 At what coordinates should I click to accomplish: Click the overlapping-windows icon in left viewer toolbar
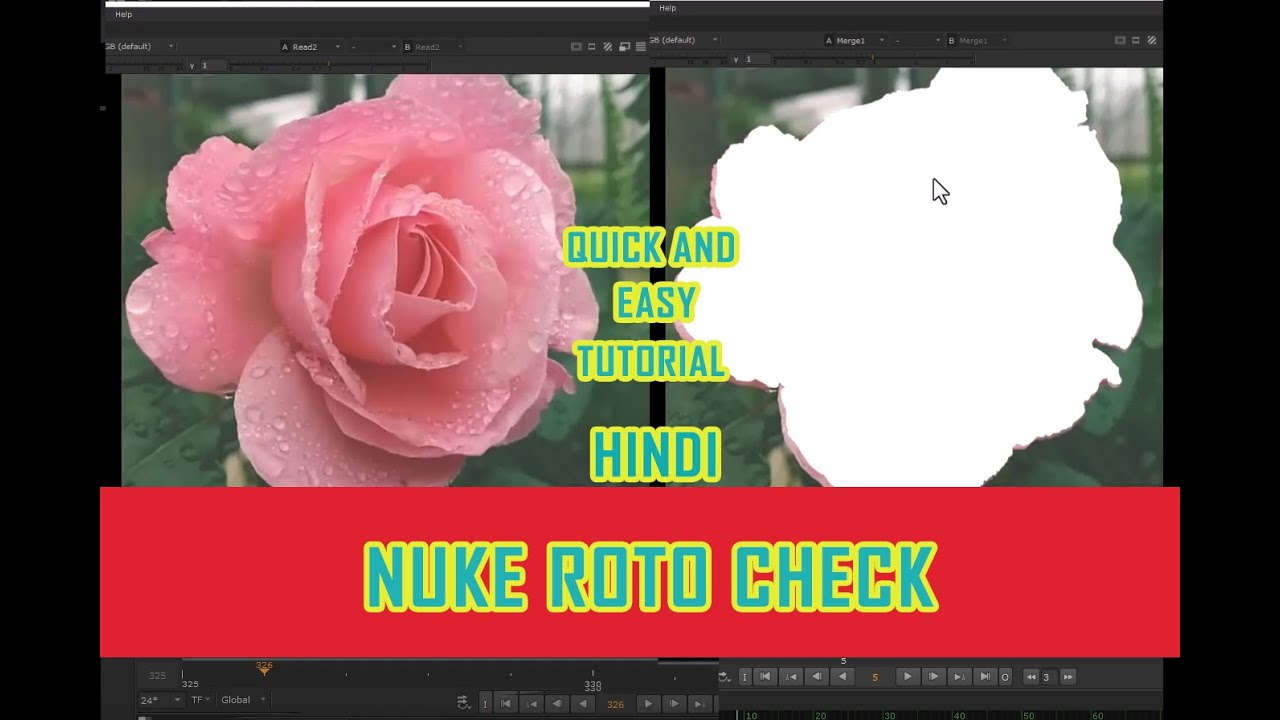(624, 47)
